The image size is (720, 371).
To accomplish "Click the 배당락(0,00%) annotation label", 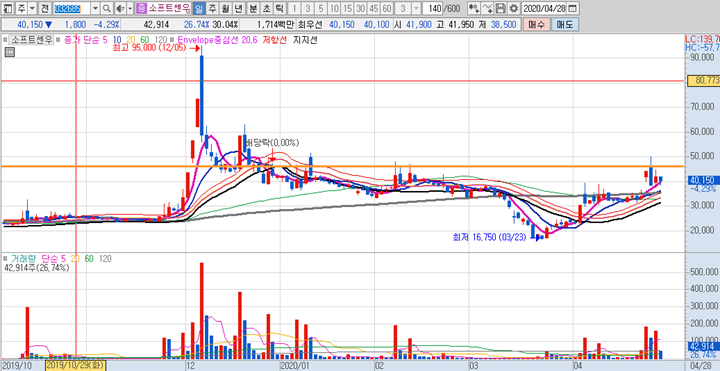I will 272,143.
